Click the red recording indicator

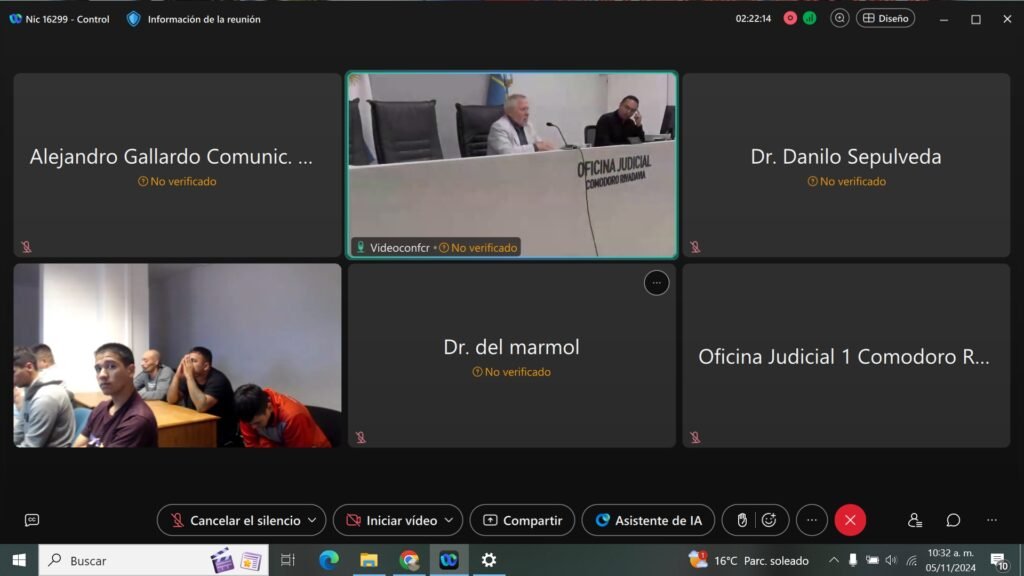click(790, 18)
